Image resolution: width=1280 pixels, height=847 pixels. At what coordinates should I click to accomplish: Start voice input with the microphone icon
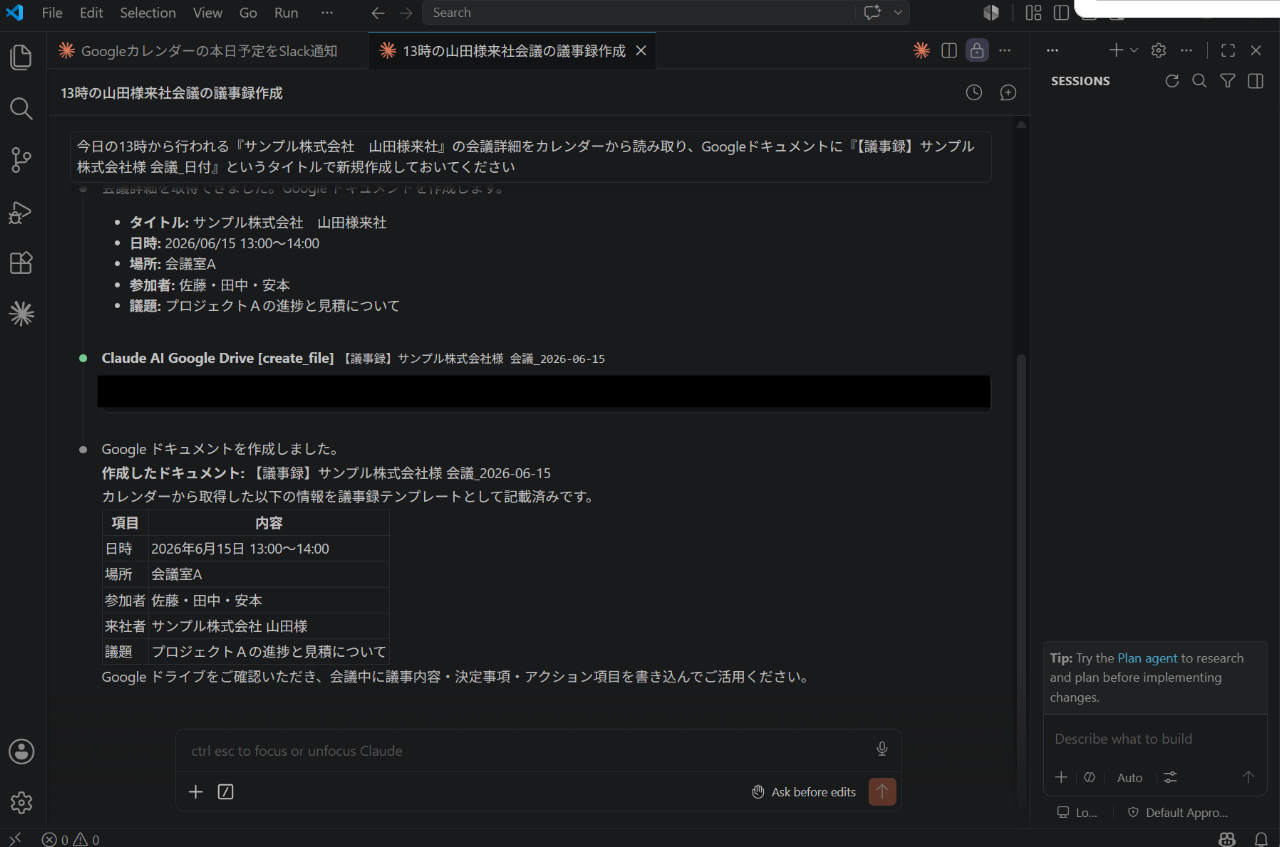pyautogui.click(x=882, y=749)
